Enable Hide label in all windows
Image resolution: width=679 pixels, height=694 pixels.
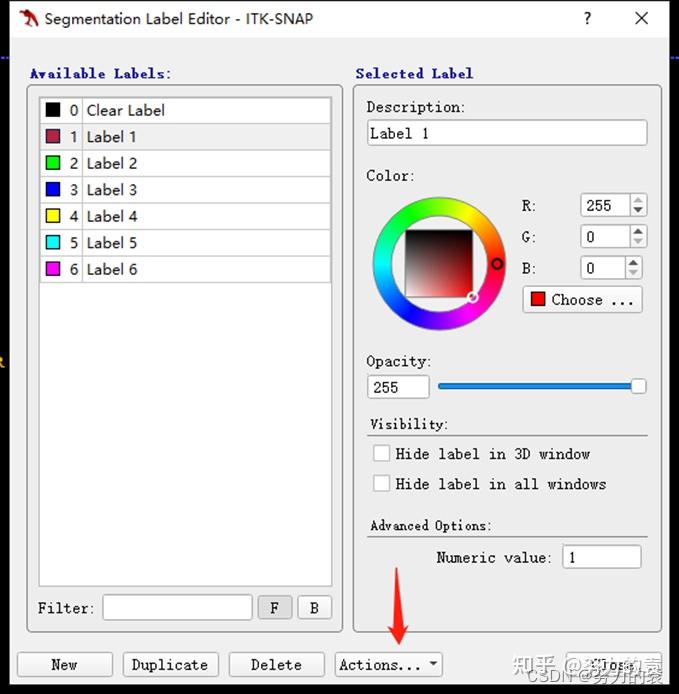coord(381,484)
